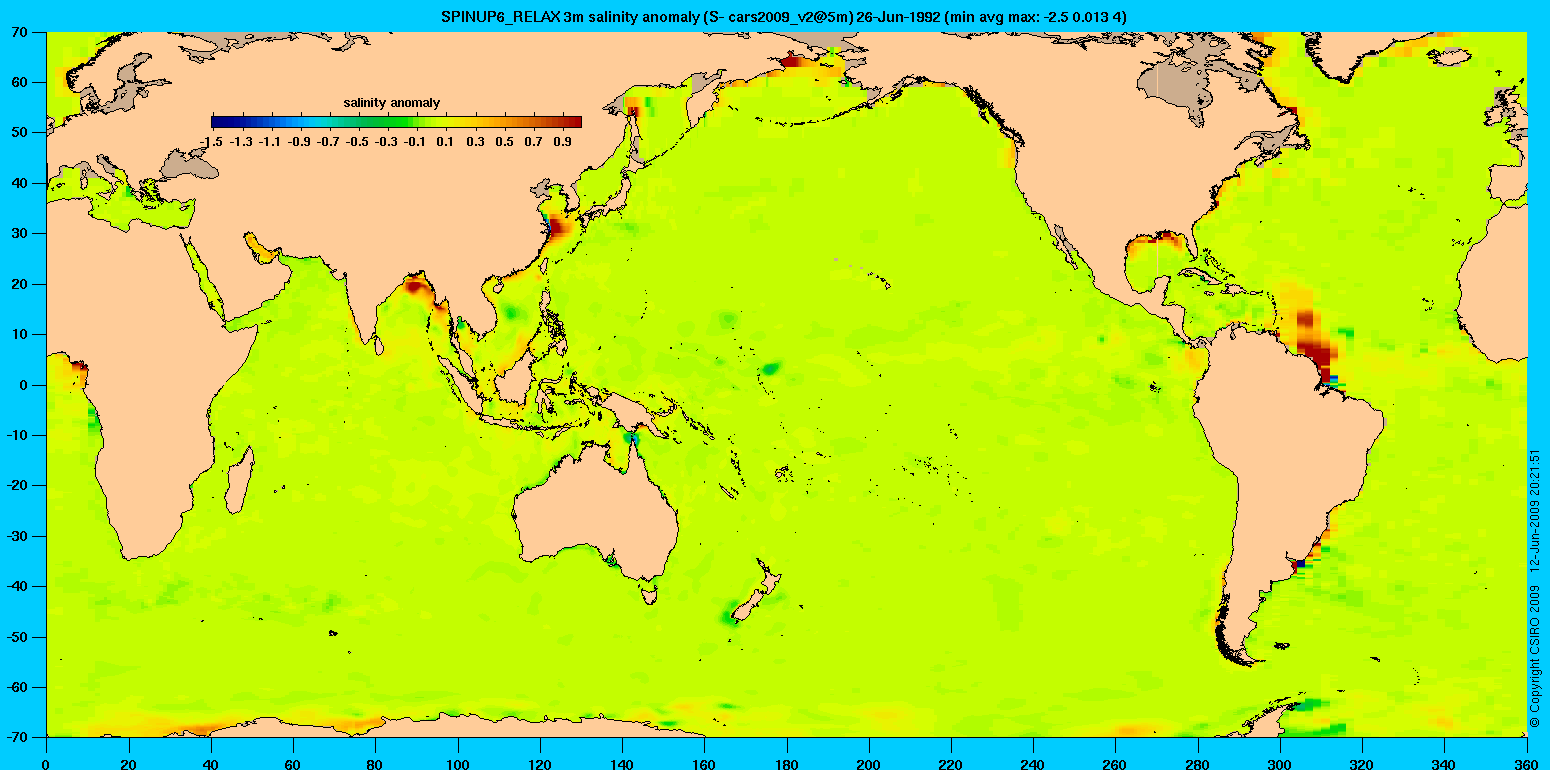
Task: Click the 0.1 colorbar tick label
Action: (446, 143)
